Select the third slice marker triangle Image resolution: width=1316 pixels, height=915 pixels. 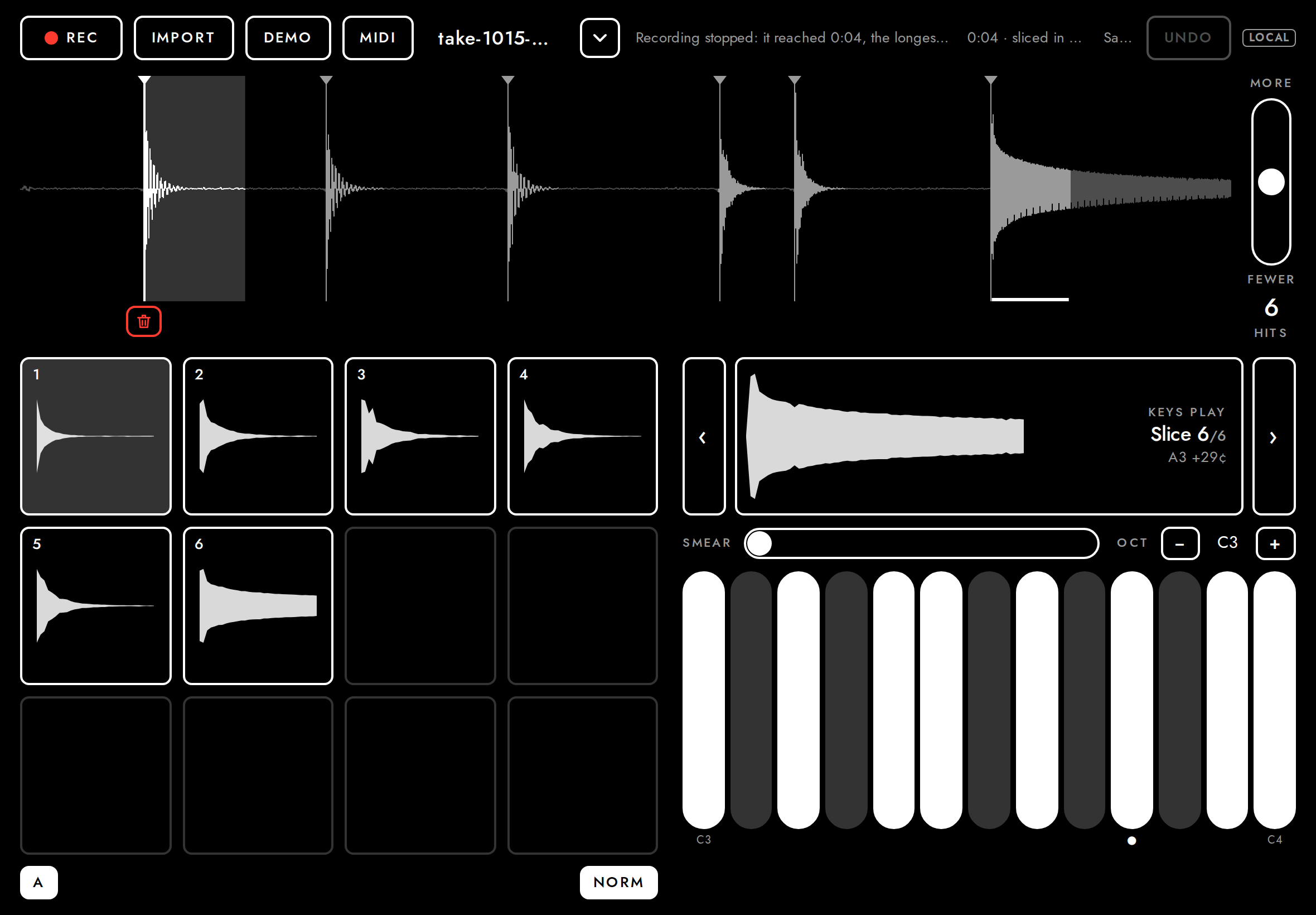[x=507, y=80]
